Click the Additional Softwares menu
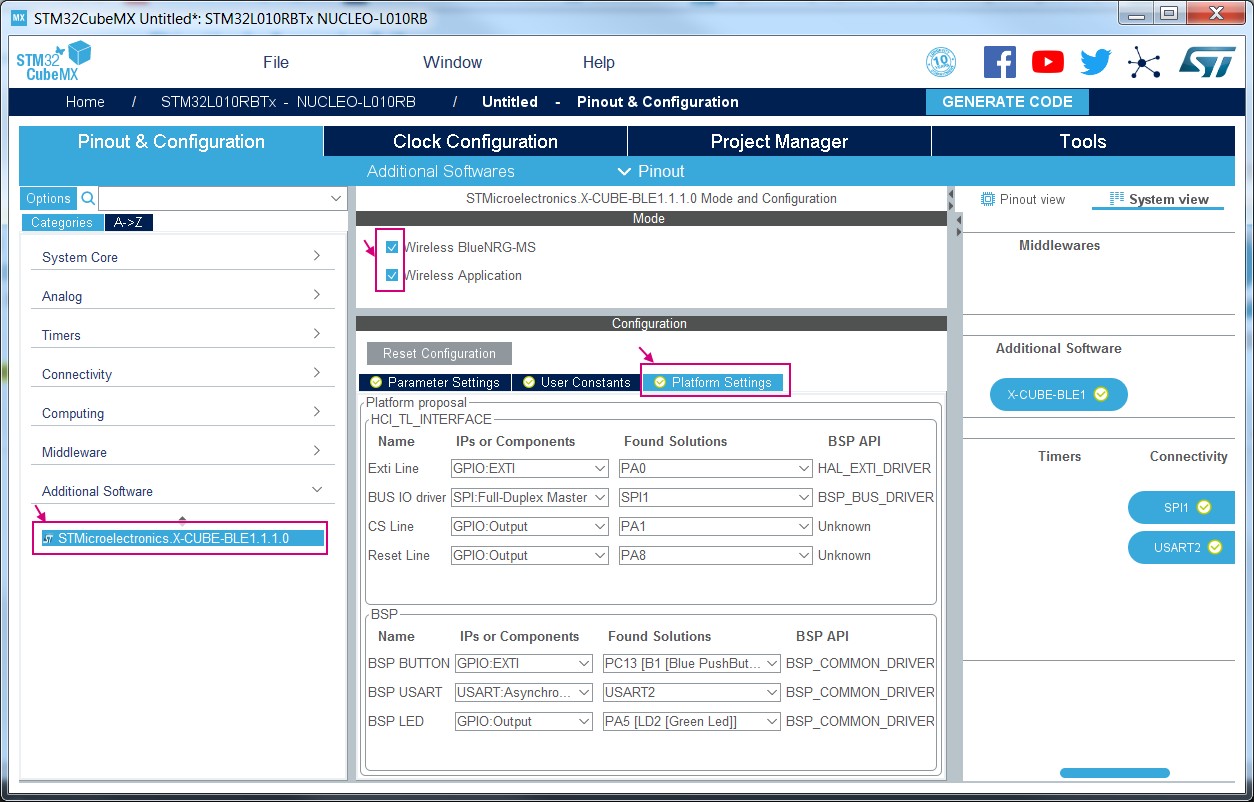1254x802 pixels. click(x=440, y=171)
